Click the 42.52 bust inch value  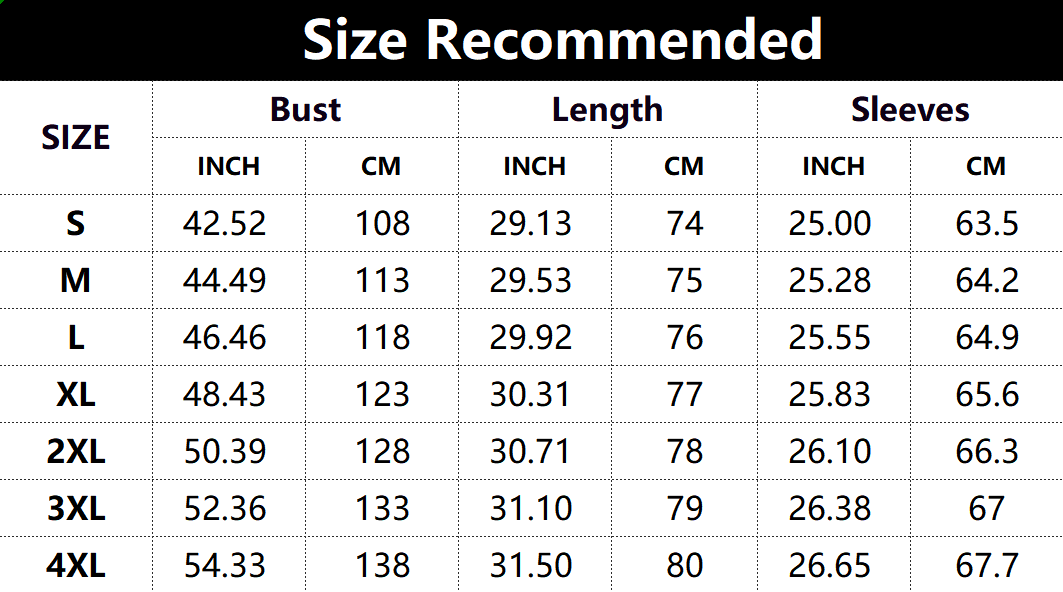(x=225, y=223)
